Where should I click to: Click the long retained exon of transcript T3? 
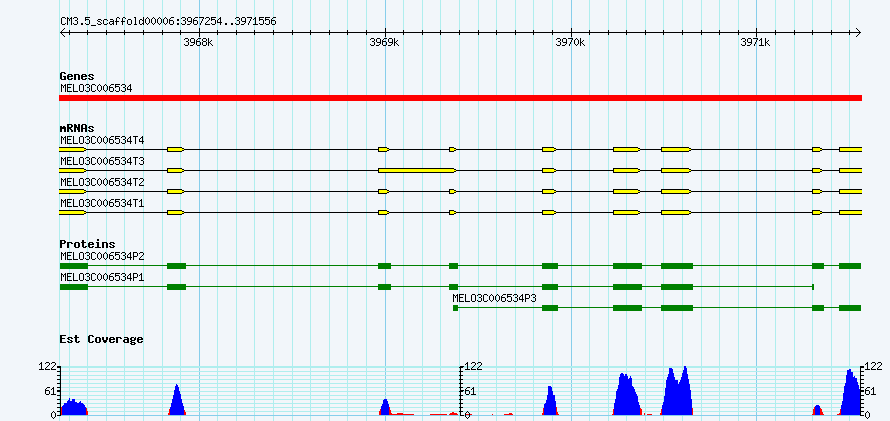417,170
